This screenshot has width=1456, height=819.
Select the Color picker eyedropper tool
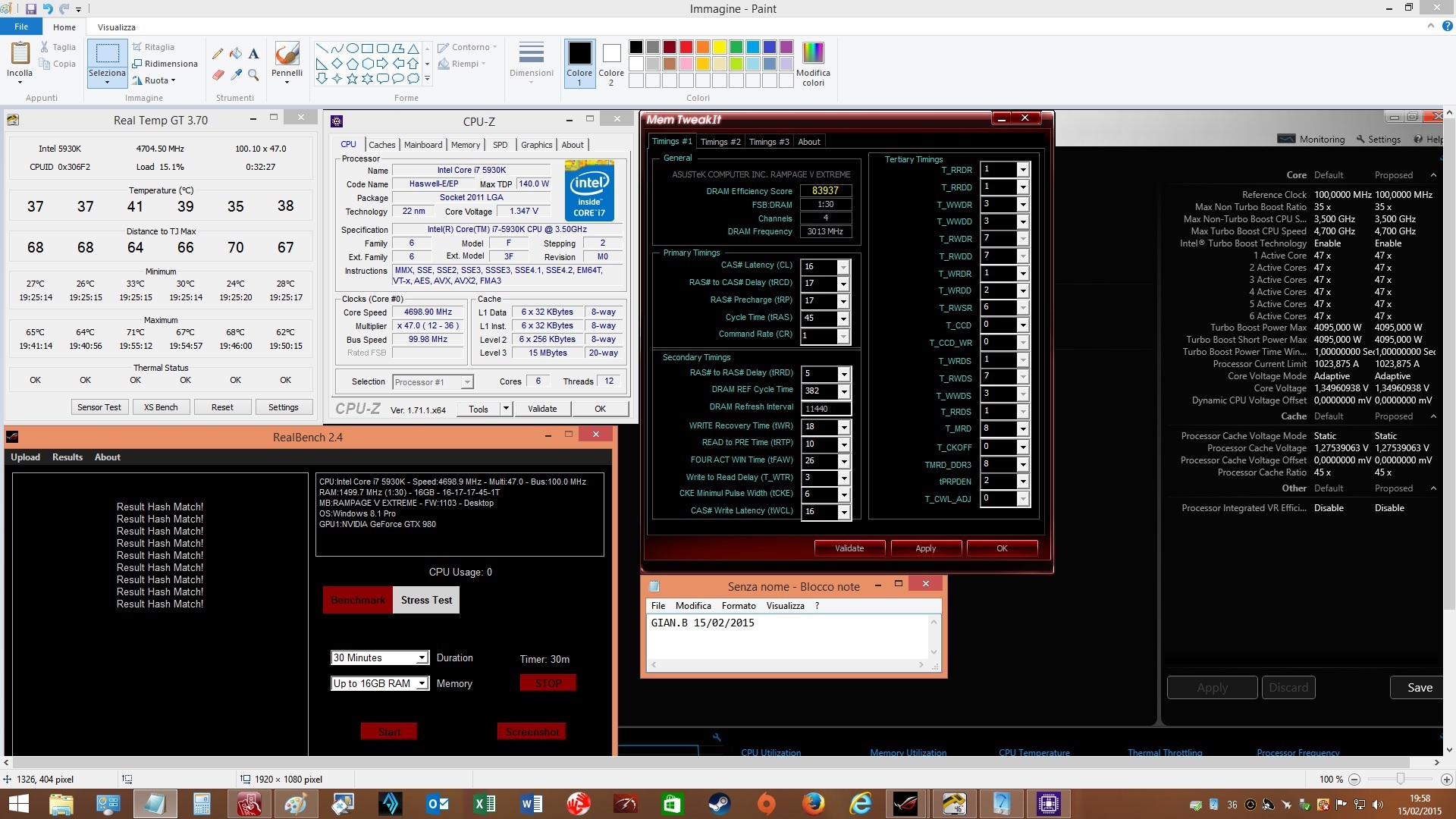click(x=236, y=74)
